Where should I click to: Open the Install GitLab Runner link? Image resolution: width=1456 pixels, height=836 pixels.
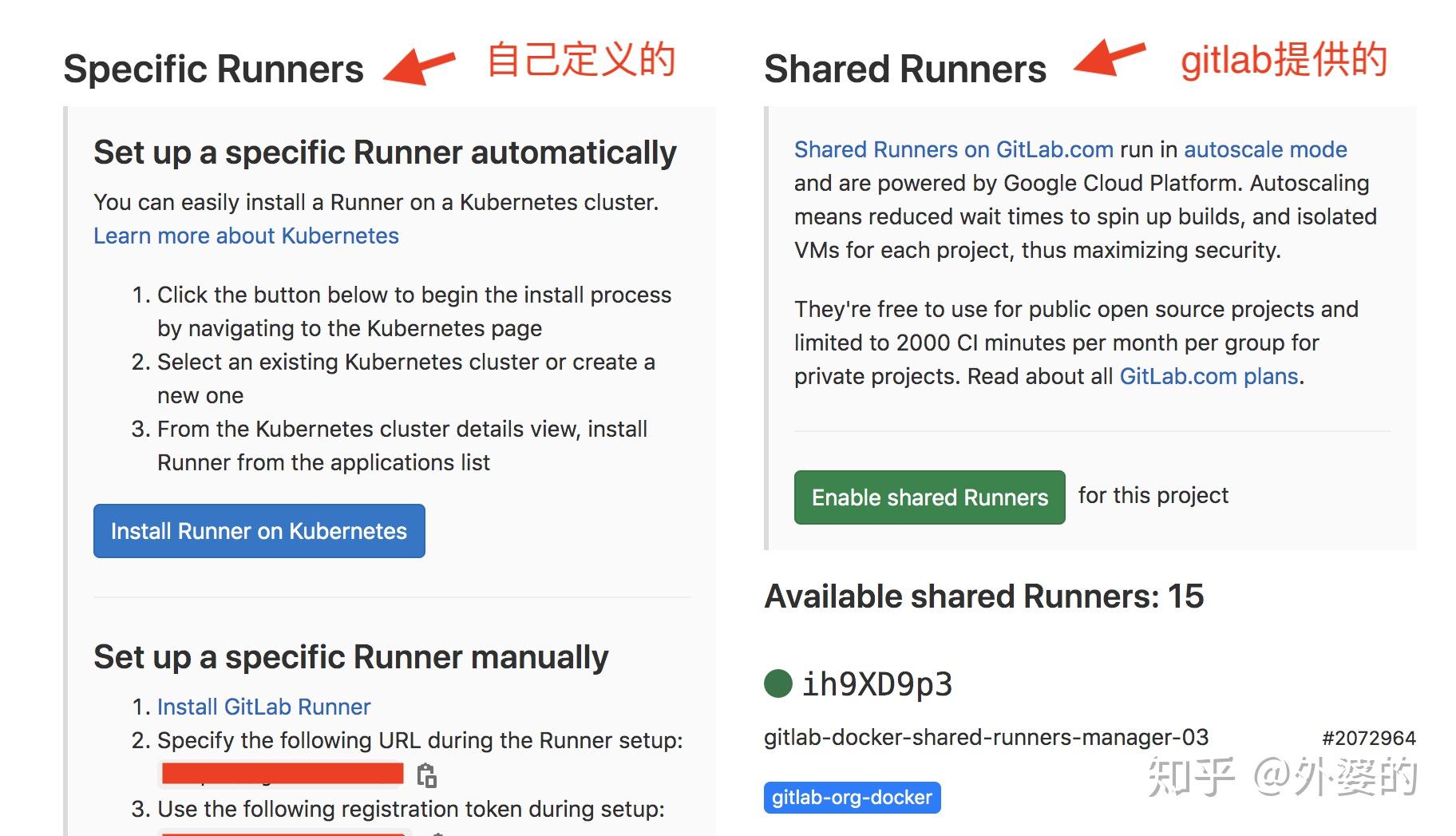[x=263, y=707]
